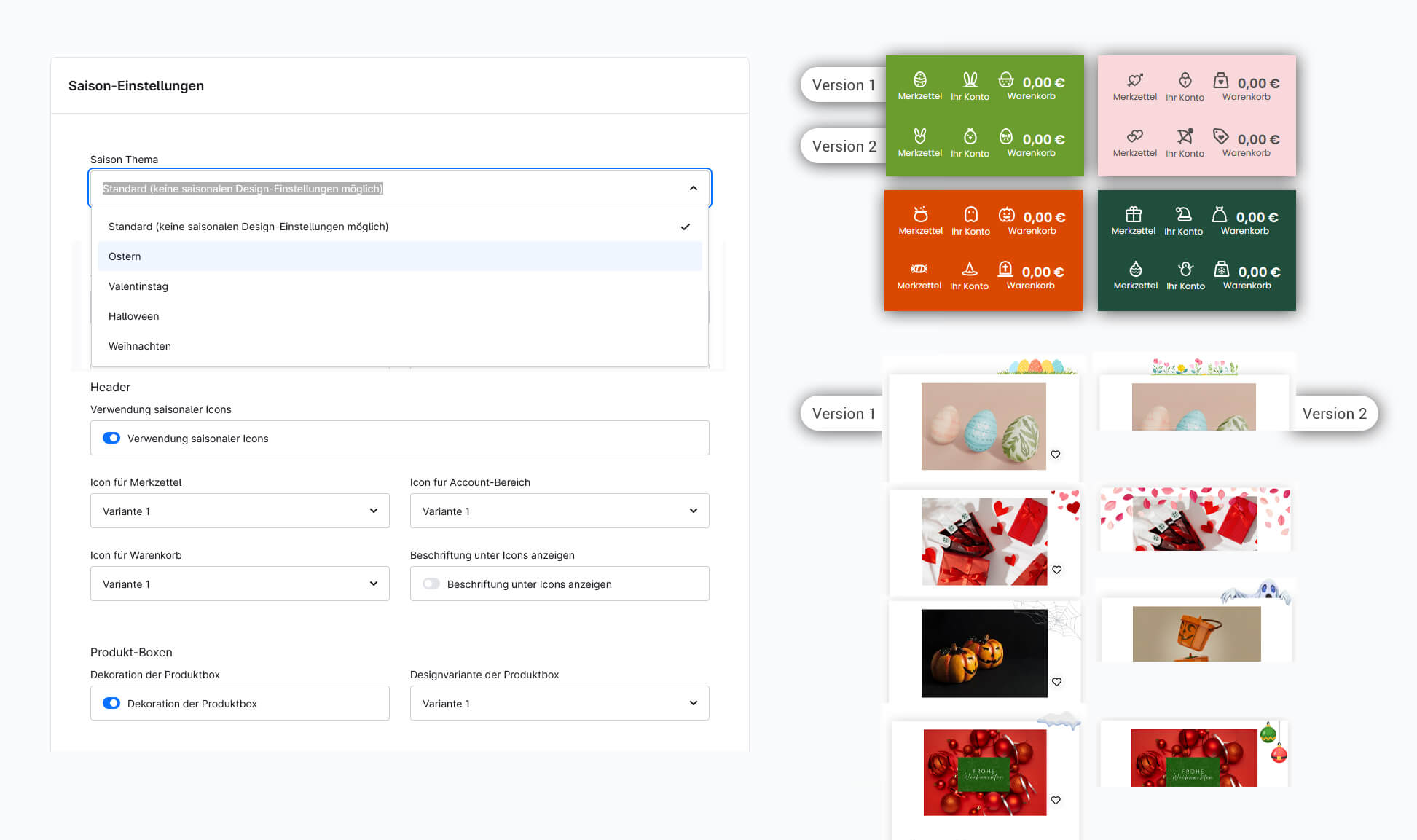Image resolution: width=1417 pixels, height=840 pixels.
Task: Click the Version 2 label next to product boxes
Action: (x=1334, y=414)
